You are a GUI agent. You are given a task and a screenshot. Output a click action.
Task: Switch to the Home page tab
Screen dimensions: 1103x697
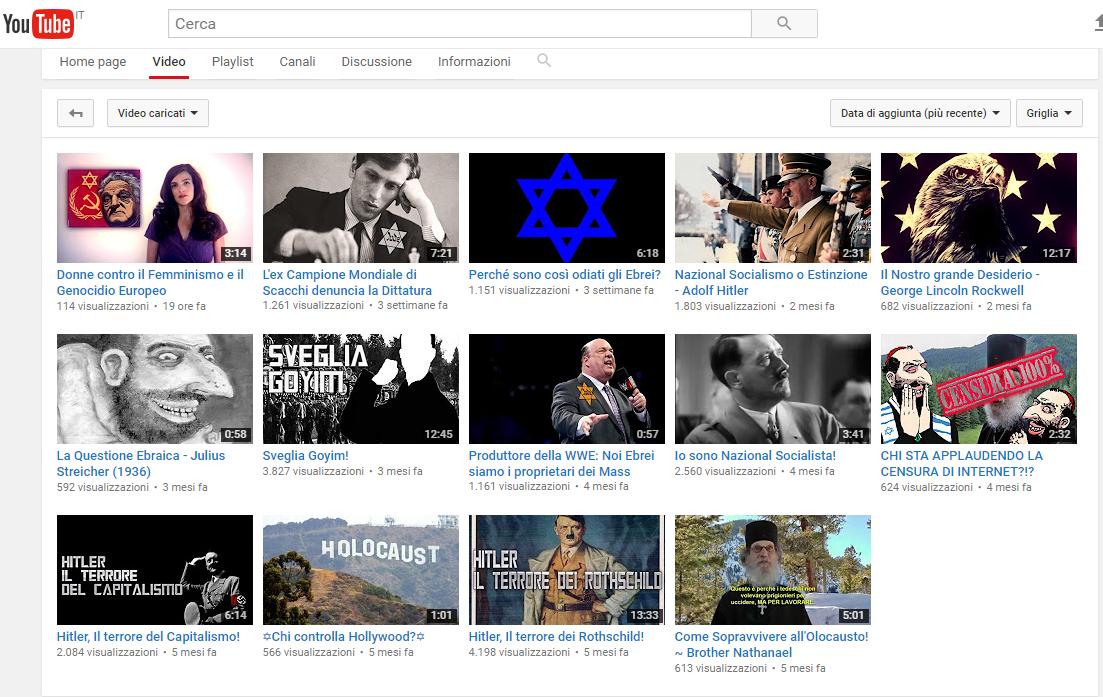(93, 62)
